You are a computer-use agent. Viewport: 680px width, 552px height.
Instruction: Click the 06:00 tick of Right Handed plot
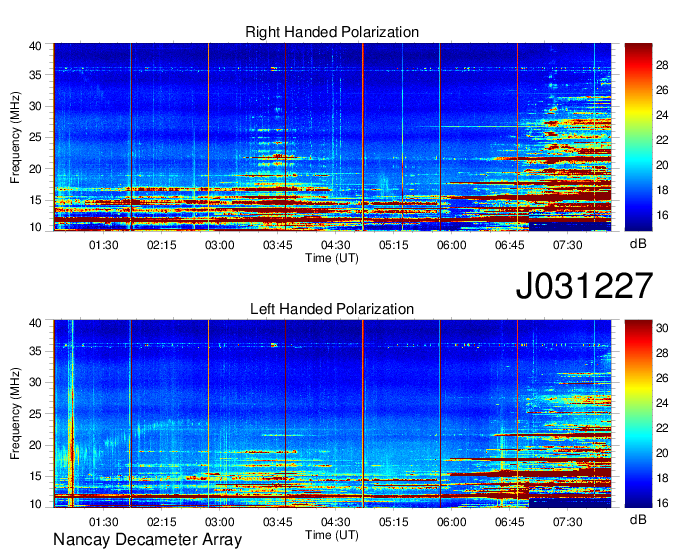pos(451,245)
